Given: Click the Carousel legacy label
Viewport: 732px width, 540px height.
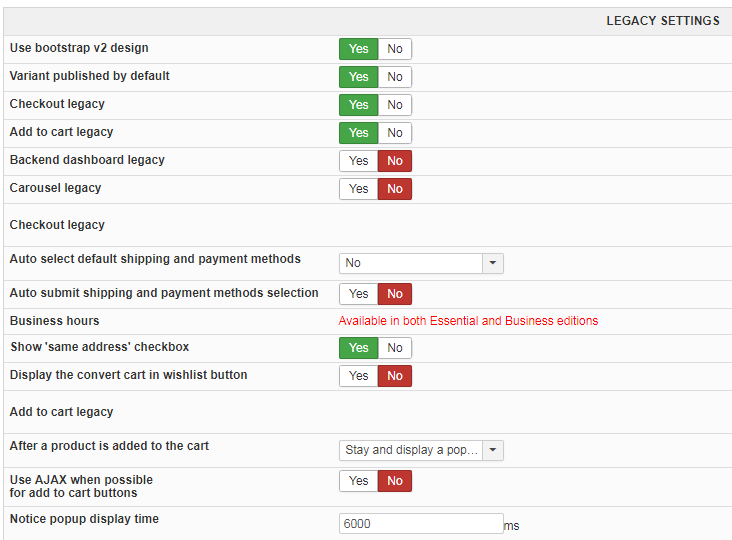Looking at the screenshot, I should point(56,188).
